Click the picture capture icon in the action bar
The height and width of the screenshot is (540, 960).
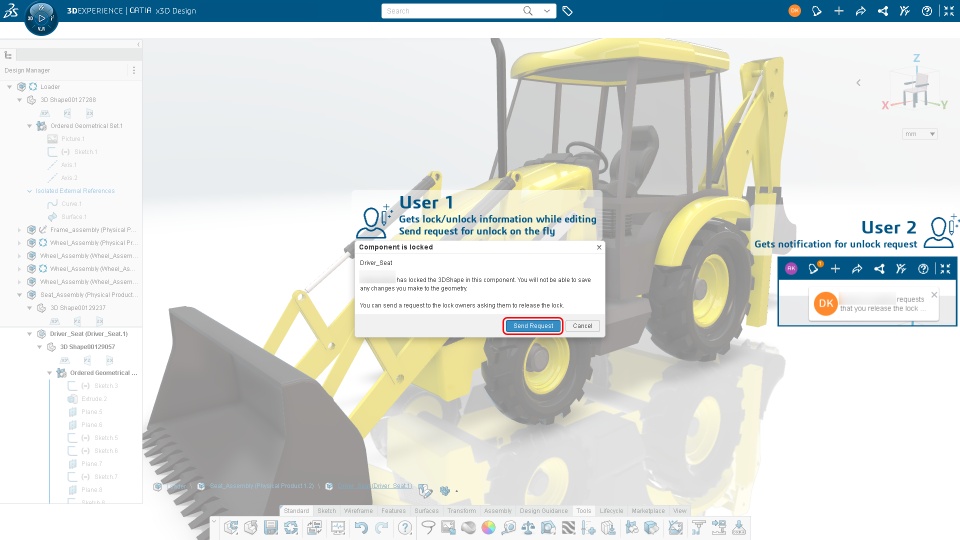(x=448, y=527)
